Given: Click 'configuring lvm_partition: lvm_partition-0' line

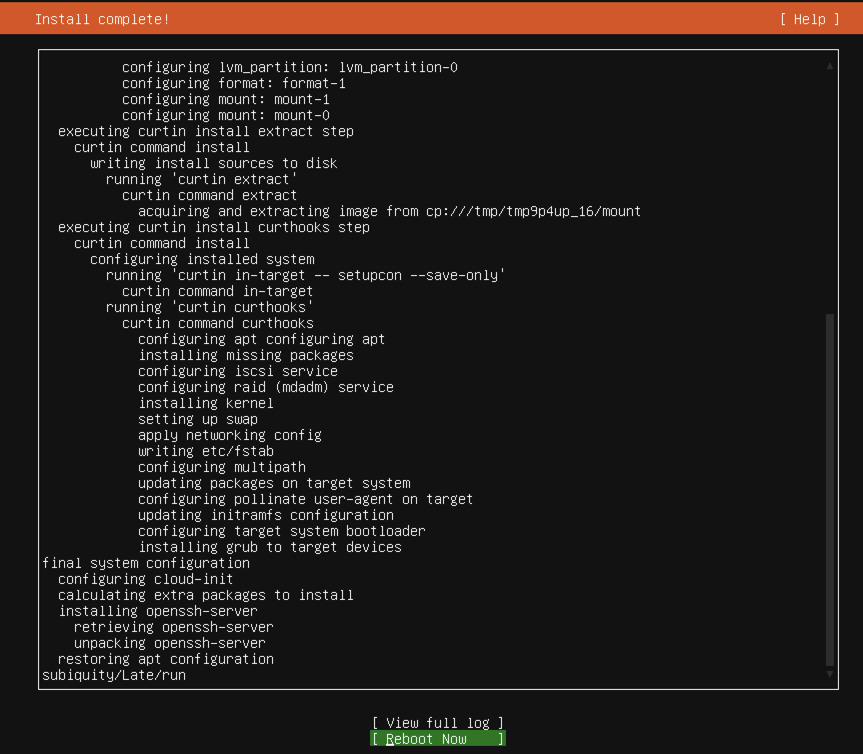Looking at the screenshot, I should pyautogui.click(x=290, y=68).
